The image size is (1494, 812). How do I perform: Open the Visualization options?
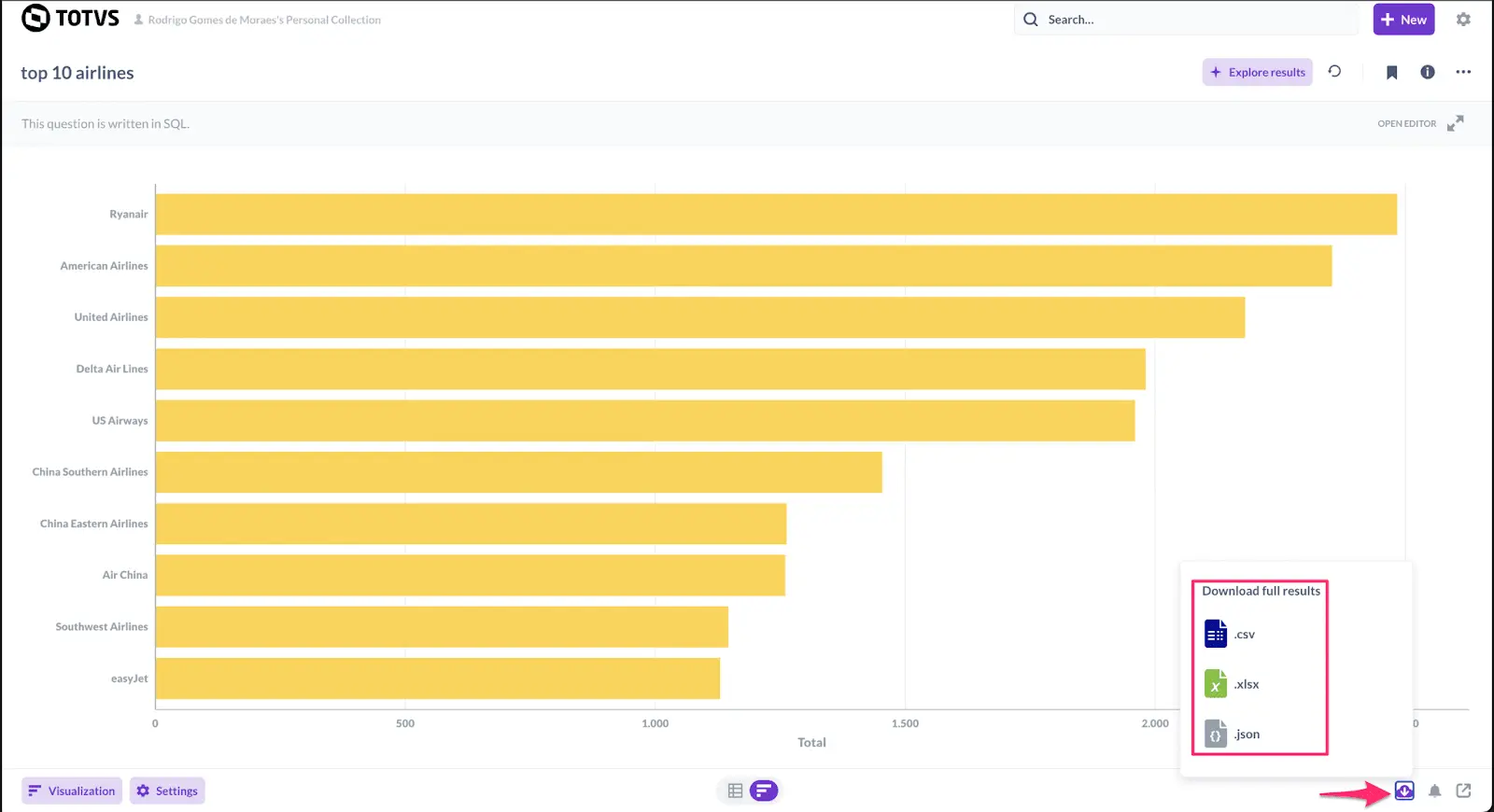coord(72,791)
